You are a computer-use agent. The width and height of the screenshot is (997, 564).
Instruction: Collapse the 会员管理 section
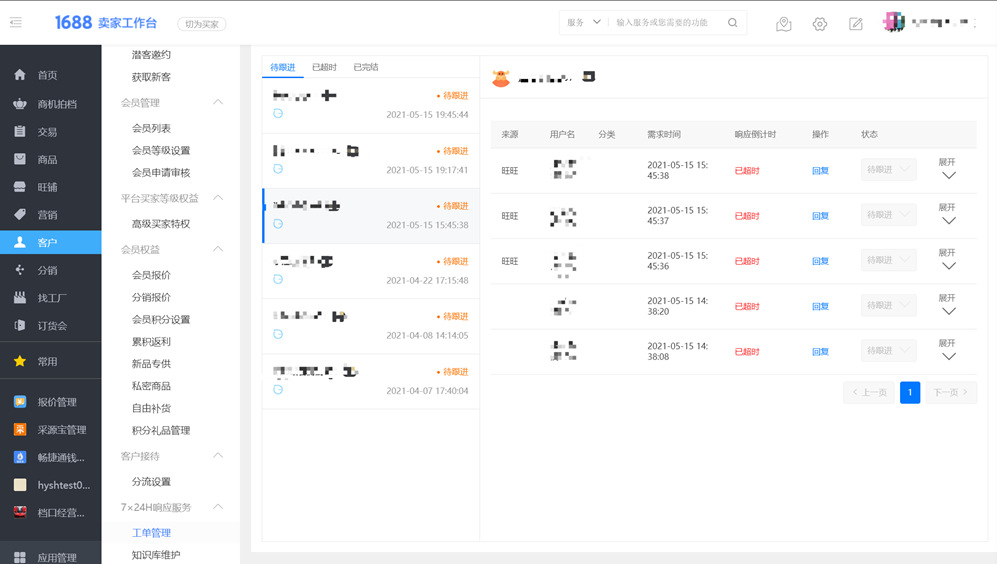(x=217, y=103)
